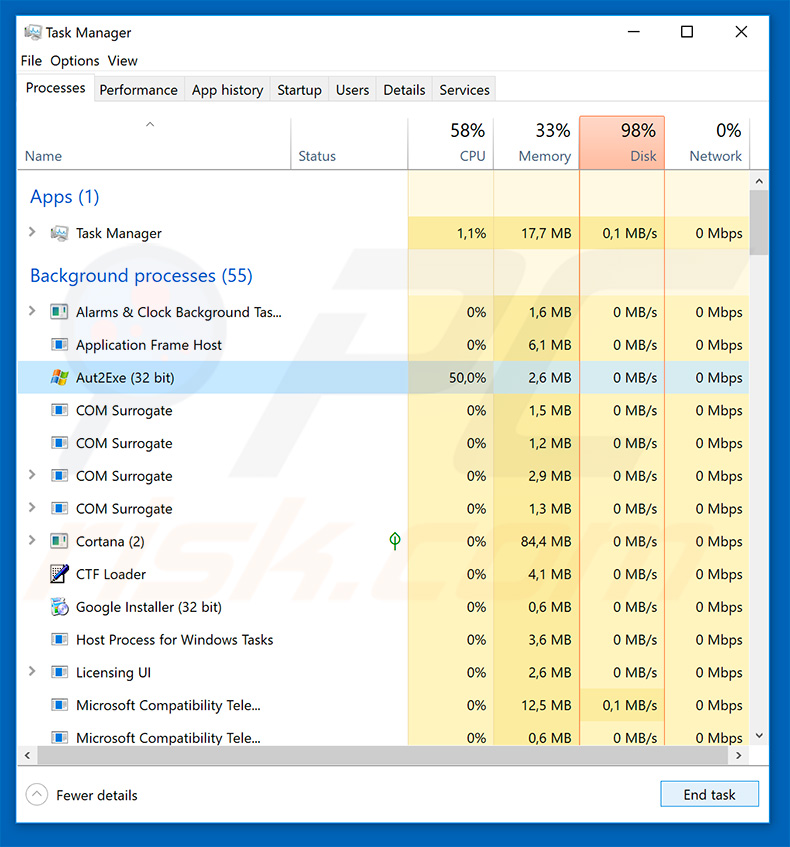Click the Host Process for Windows Tasks icon
Screen dimensions: 790x847
(59, 640)
